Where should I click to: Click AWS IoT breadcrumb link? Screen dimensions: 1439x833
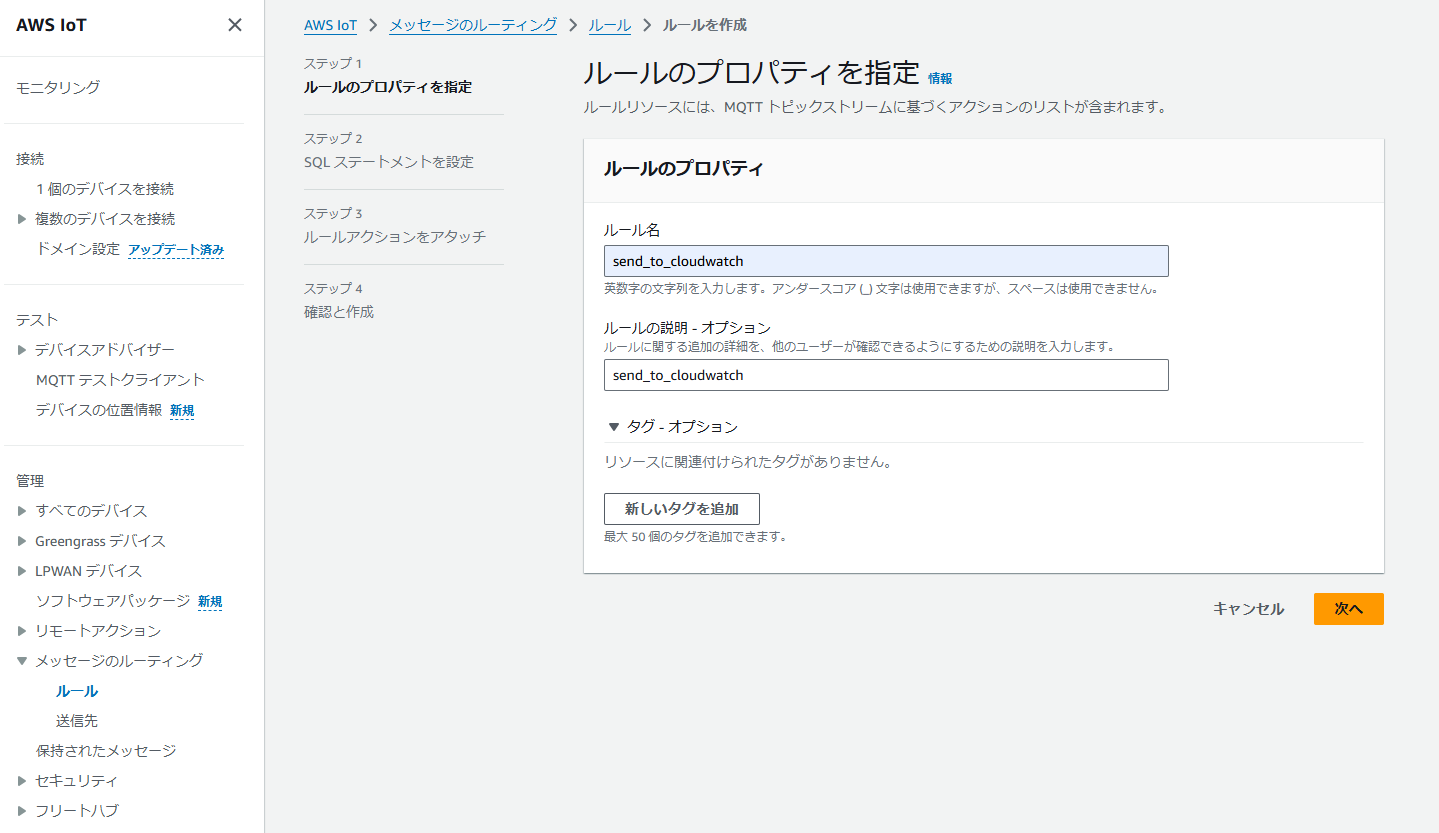(x=331, y=25)
